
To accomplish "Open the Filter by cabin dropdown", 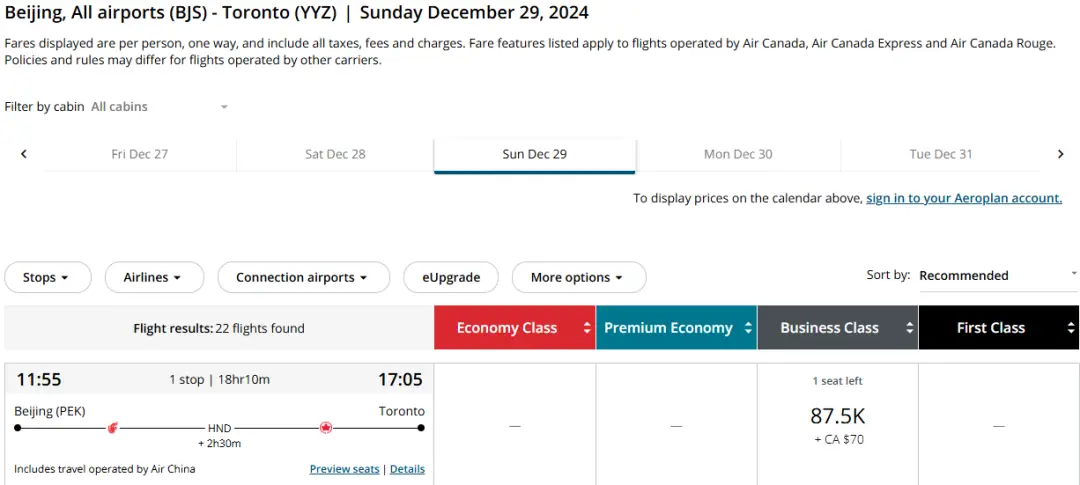I will pyautogui.click(x=159, y=107).
